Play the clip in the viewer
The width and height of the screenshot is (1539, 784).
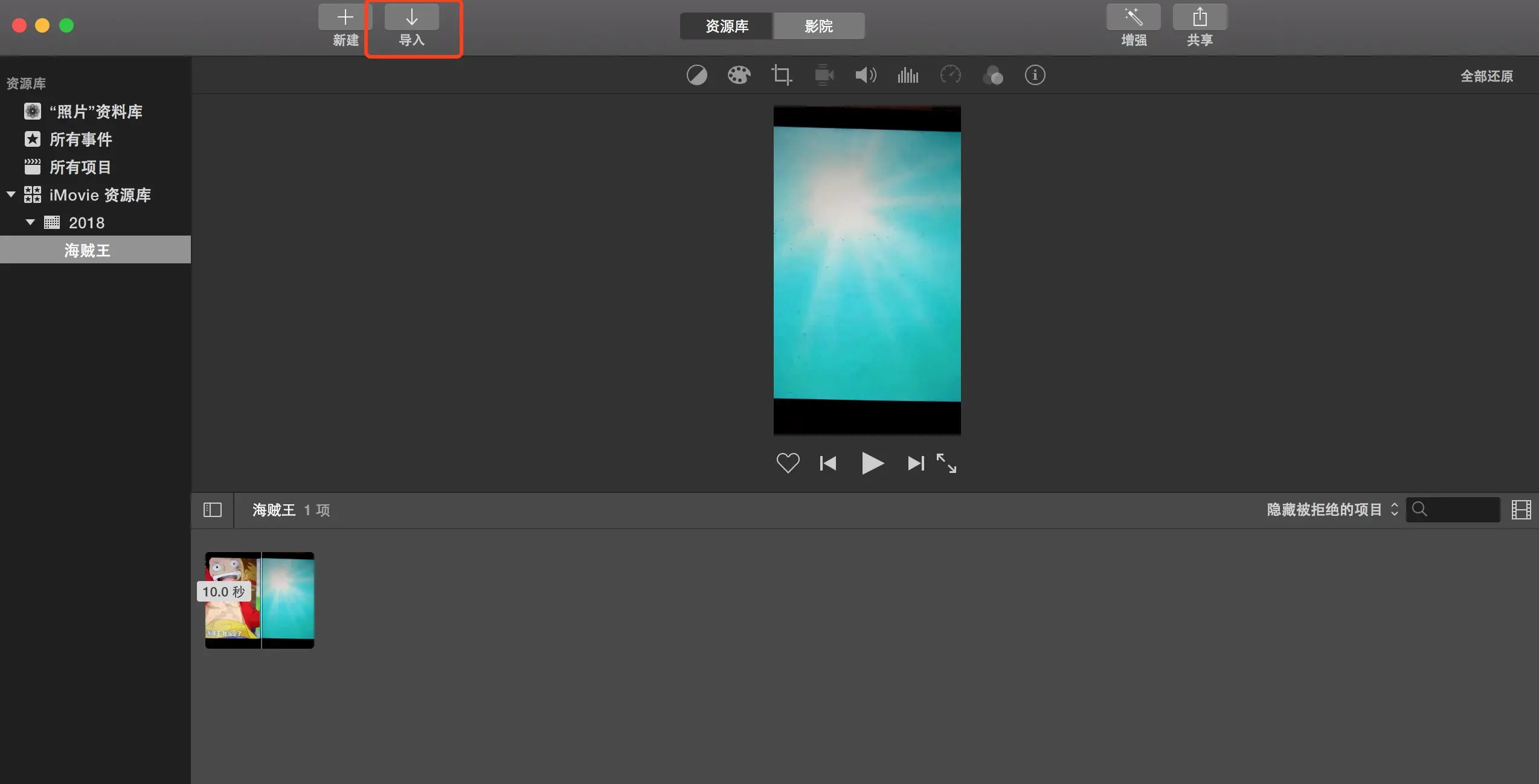click(x=872, y=463)
